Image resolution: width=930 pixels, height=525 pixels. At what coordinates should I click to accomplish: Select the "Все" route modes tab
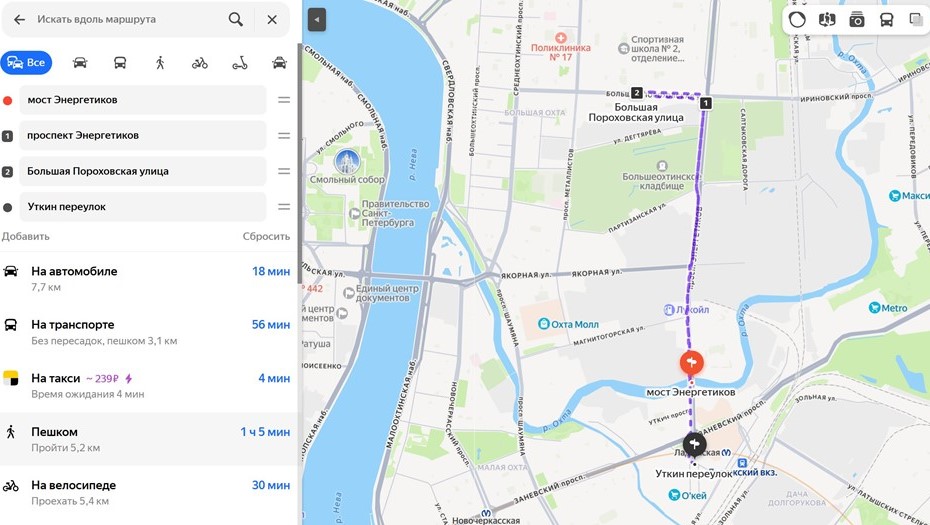[26, 63]
